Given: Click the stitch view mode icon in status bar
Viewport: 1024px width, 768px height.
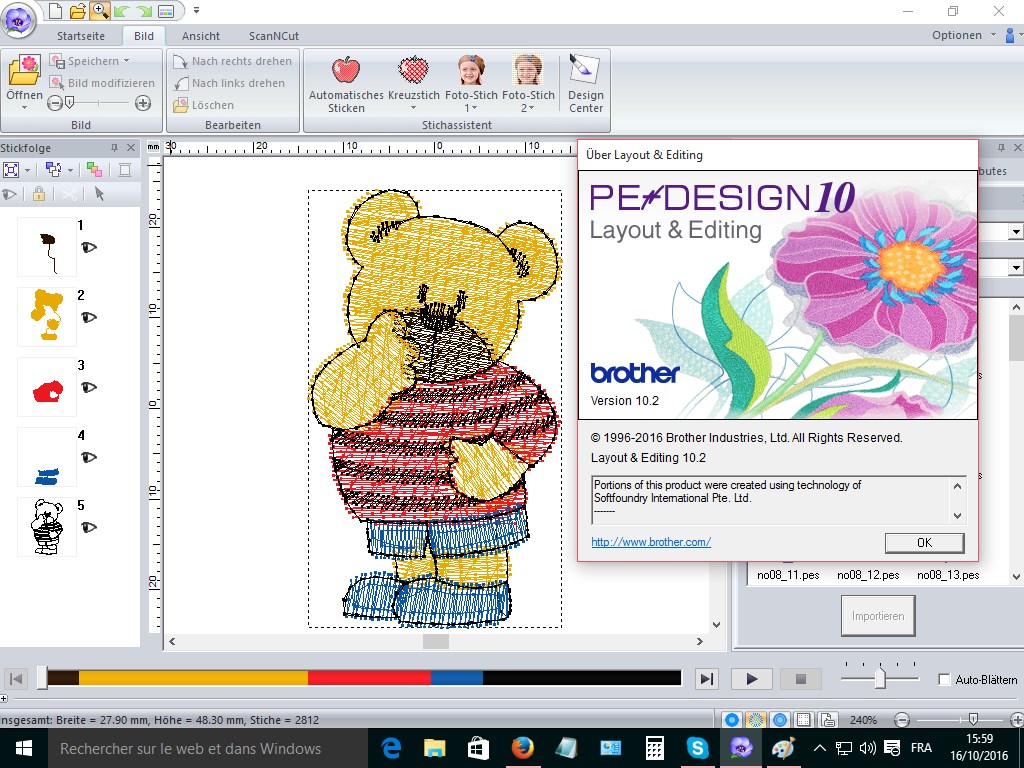Looking at the screenshot, I should point(756,720).
